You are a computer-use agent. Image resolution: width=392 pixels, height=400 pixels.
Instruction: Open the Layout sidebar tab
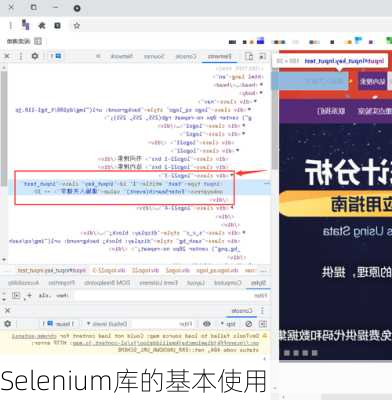pyautogui.click(x=195, y=283)
